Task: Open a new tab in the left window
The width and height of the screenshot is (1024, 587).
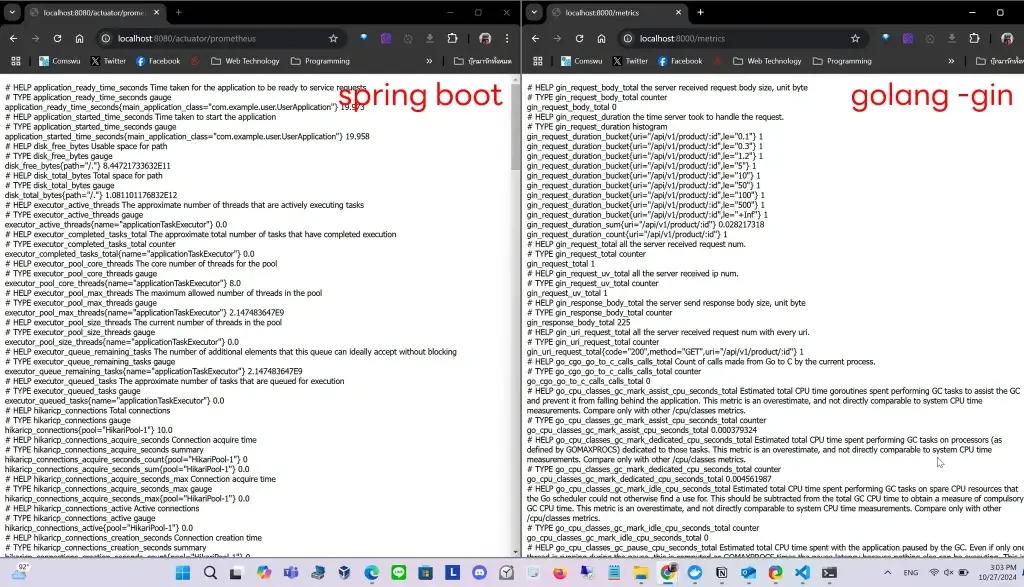Action: point(178,12)
